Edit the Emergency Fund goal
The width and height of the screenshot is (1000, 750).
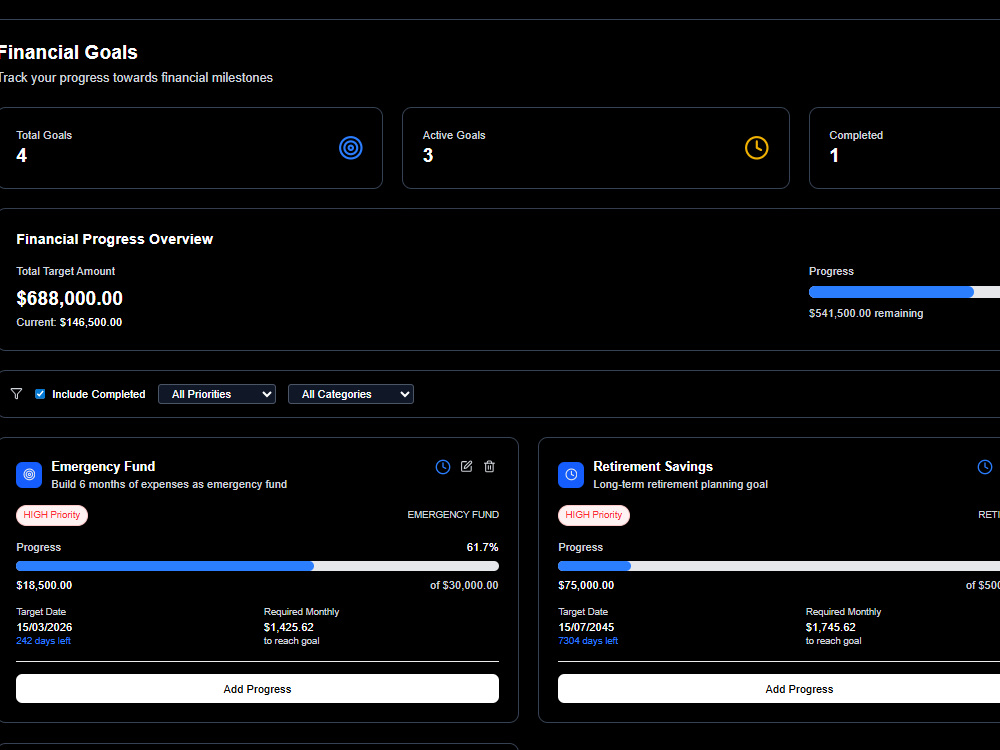(467, 467)
